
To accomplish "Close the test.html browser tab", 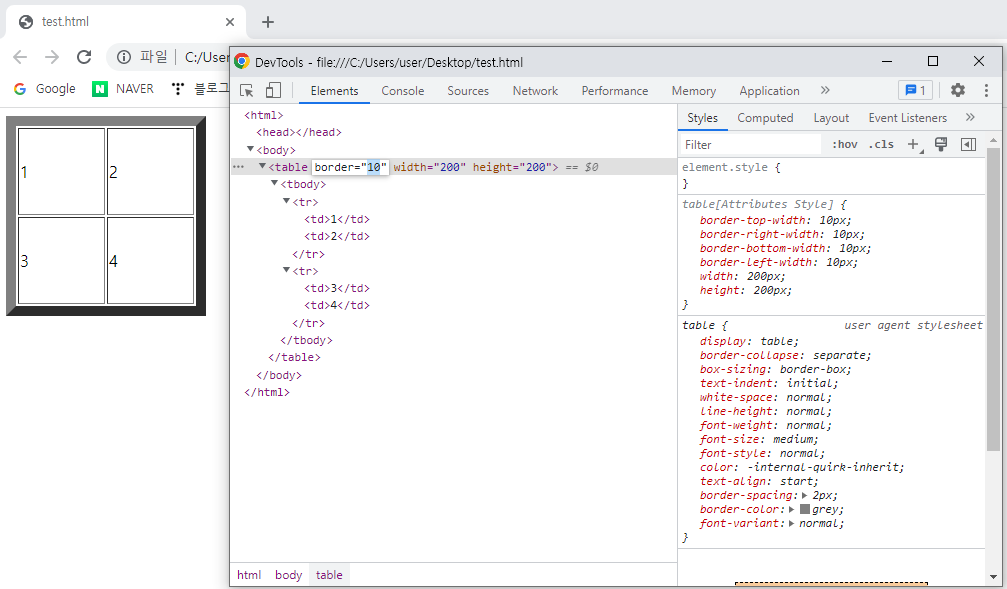I will point(230,22).
